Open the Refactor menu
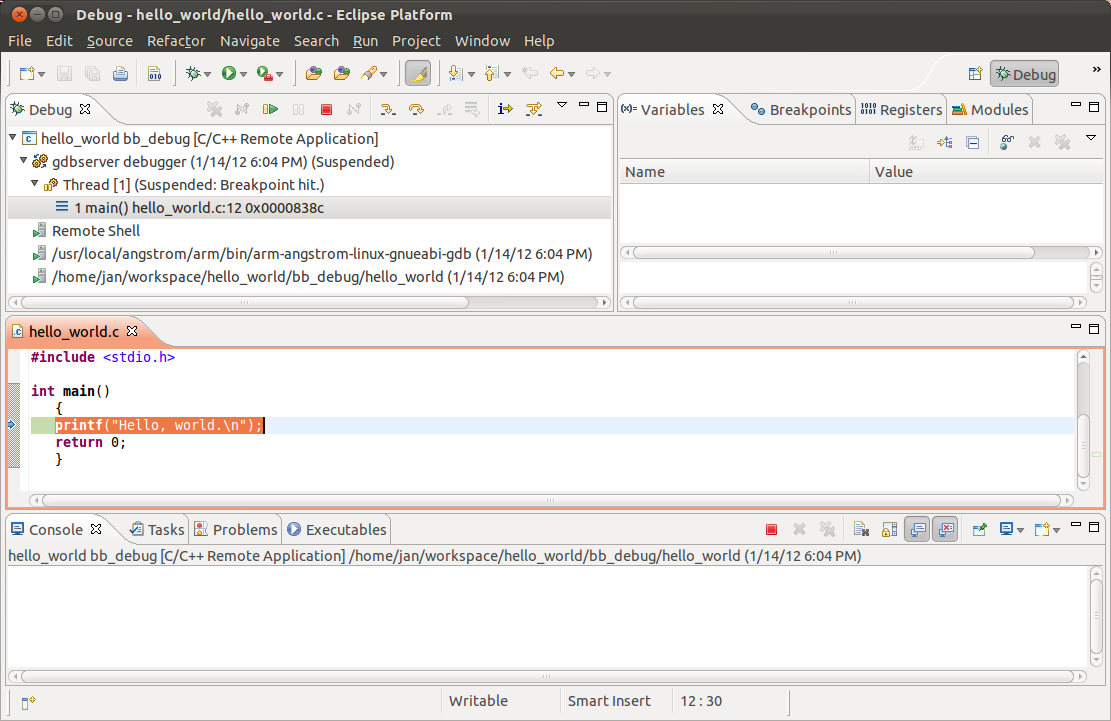 (176, 41)
